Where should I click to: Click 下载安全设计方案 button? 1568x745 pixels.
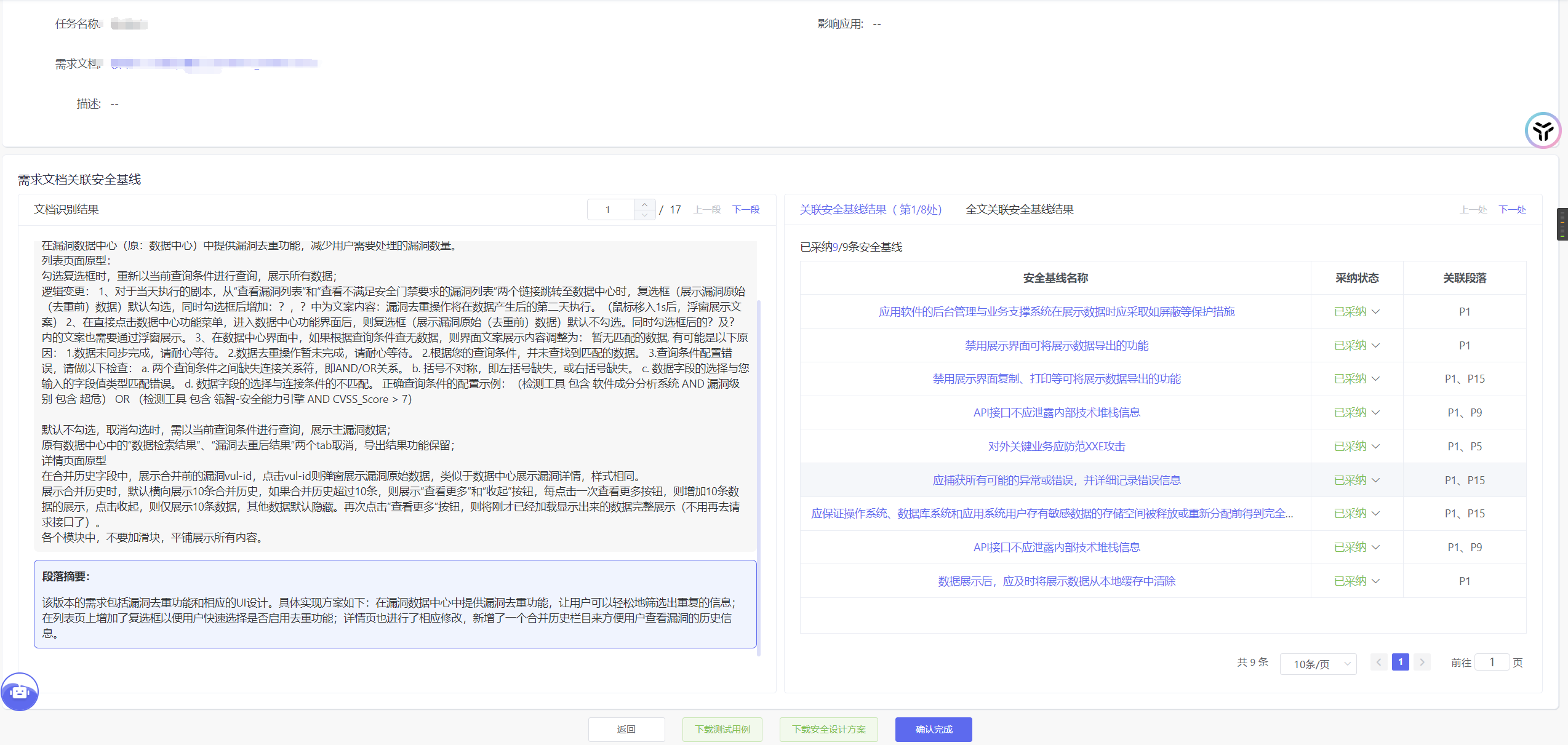coord(829,730)
